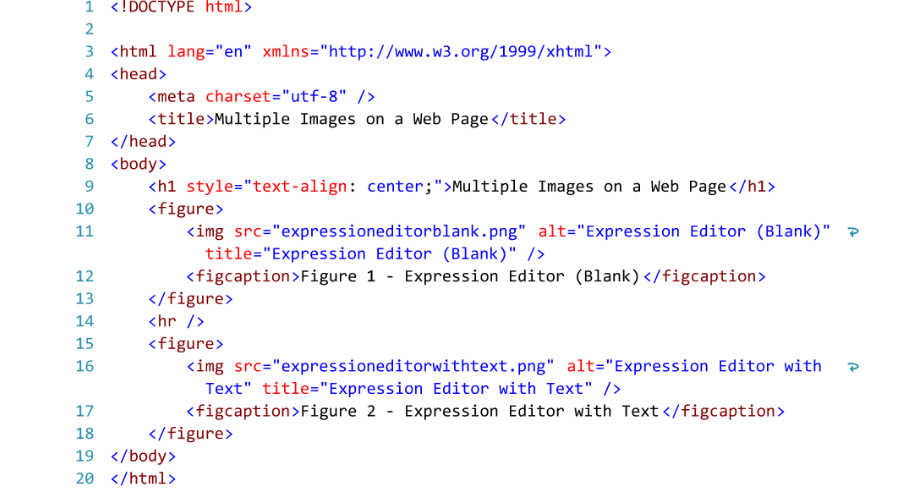Click the word-wrap arrow icon on line 11
The width and height of the screenshot is (907, 502).
point(853,232)
